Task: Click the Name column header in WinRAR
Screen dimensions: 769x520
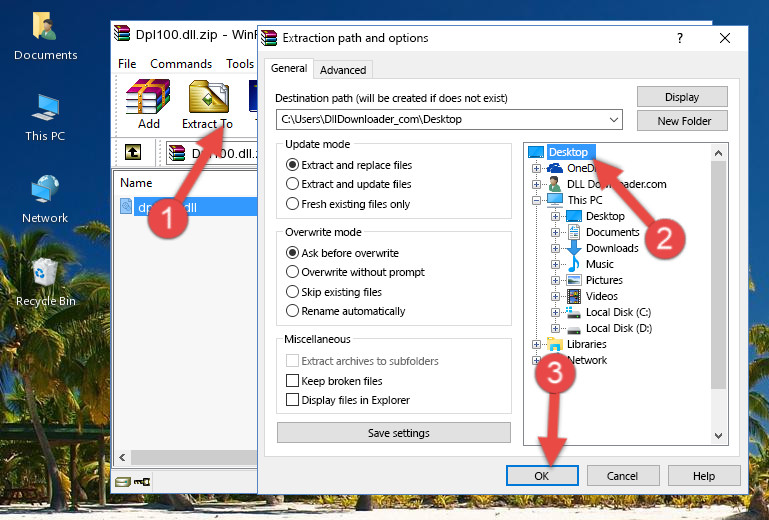Action: coord(136,183)
